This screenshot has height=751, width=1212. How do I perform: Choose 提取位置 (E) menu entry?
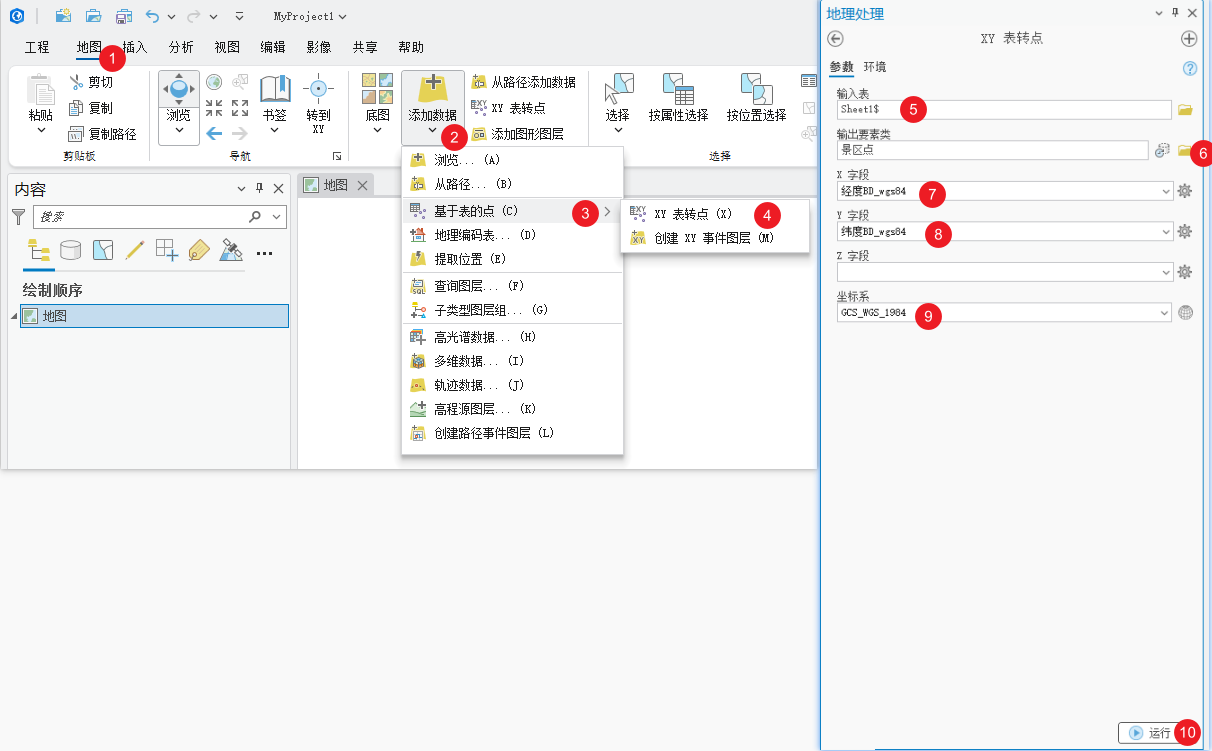coord(512,259)
